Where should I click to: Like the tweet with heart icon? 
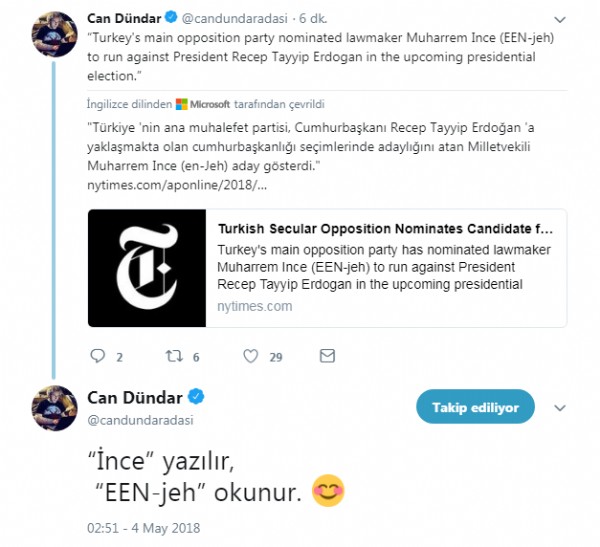[x=251, y=356]
